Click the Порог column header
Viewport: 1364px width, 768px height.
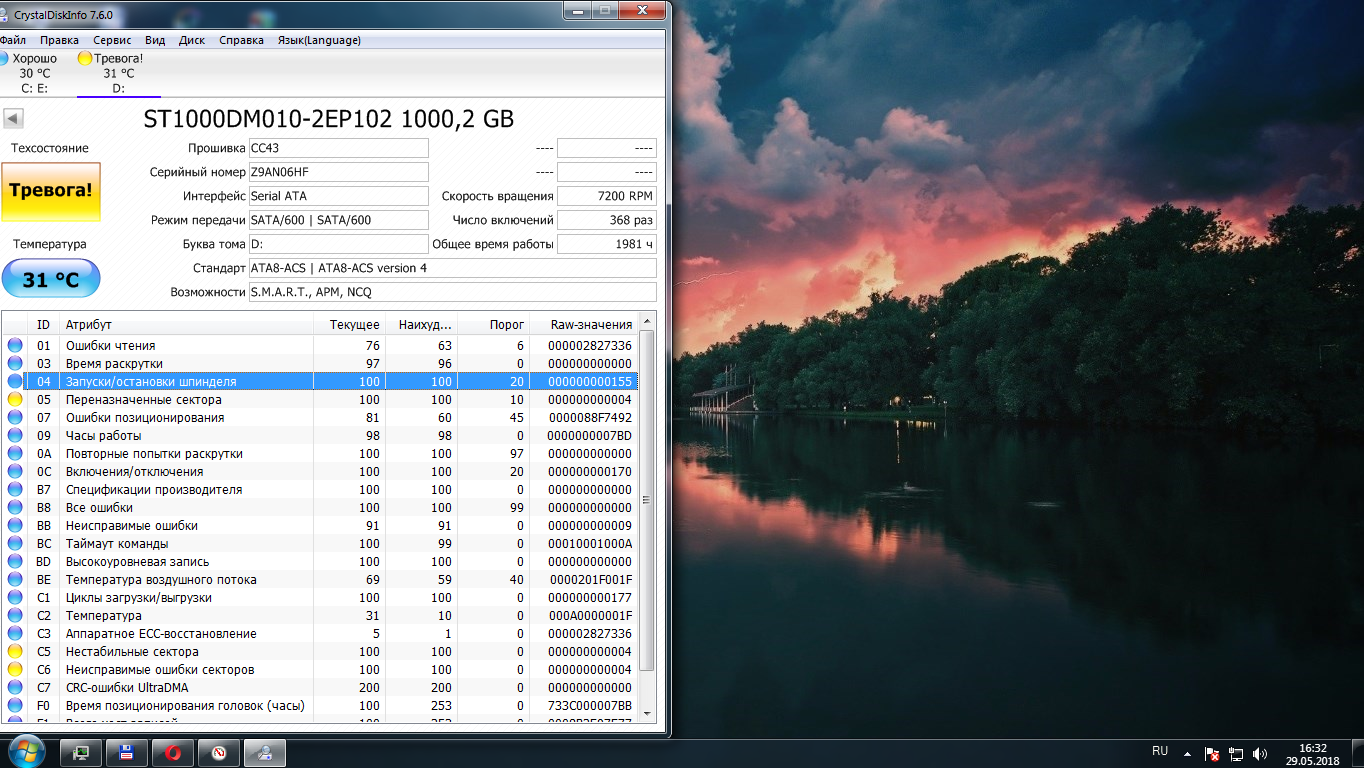coord(493,324)
